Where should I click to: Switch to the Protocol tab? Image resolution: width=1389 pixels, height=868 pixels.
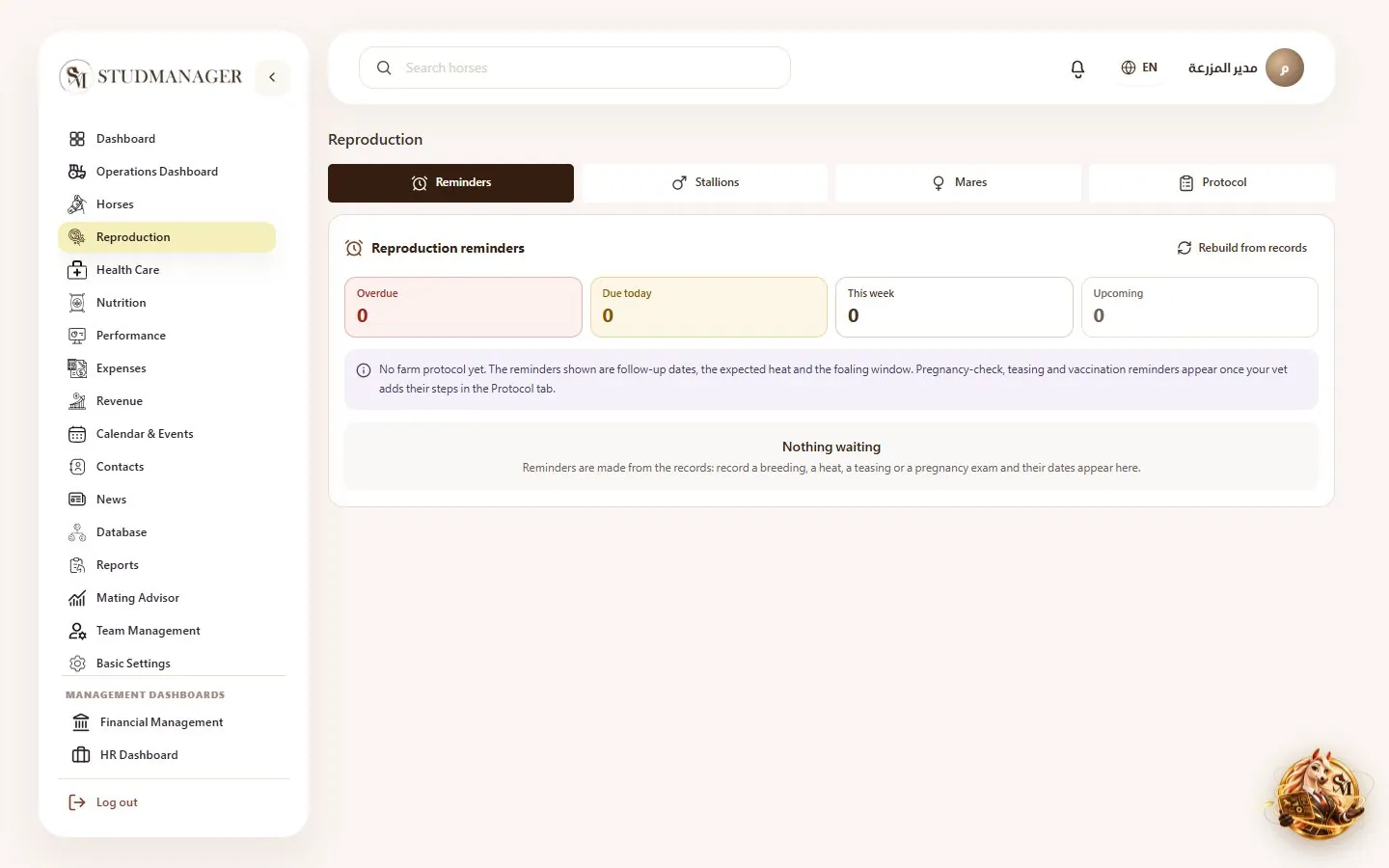point(1212,183)
